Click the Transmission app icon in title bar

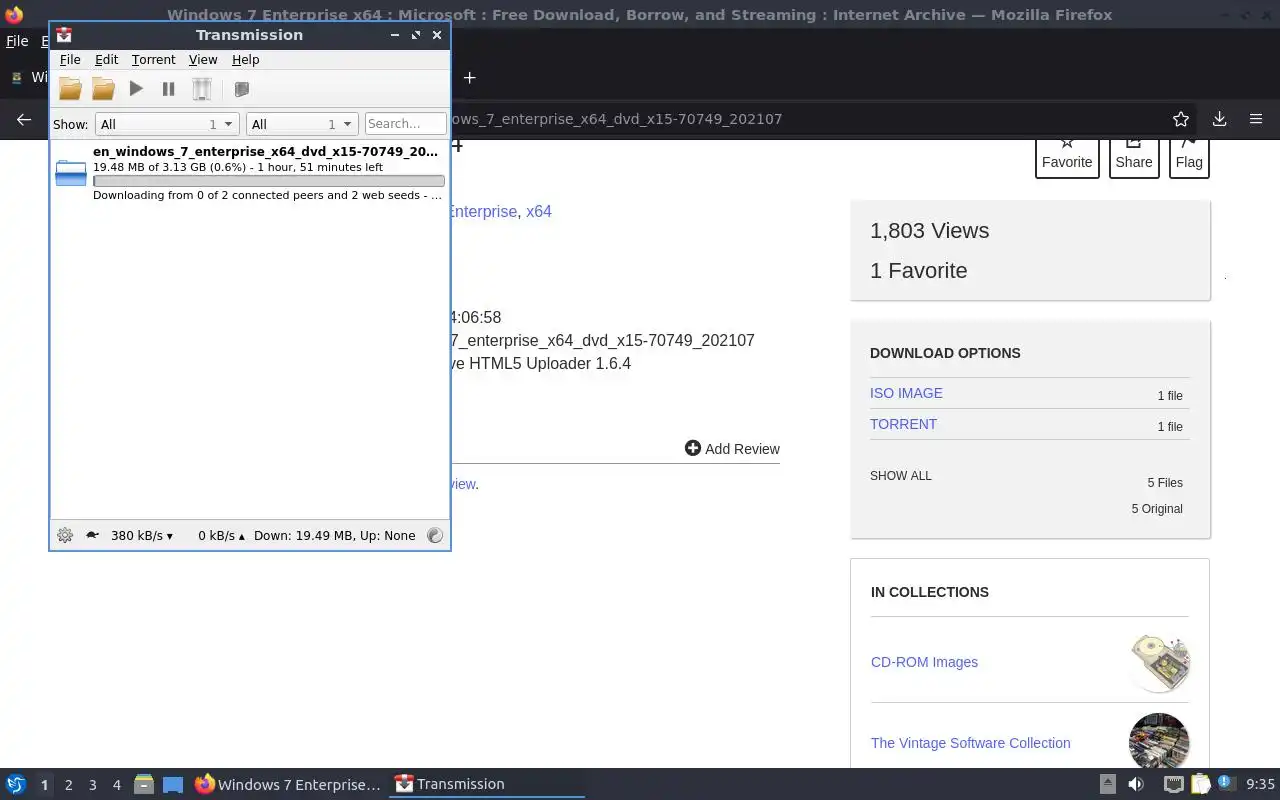click(x=64, y=35)
